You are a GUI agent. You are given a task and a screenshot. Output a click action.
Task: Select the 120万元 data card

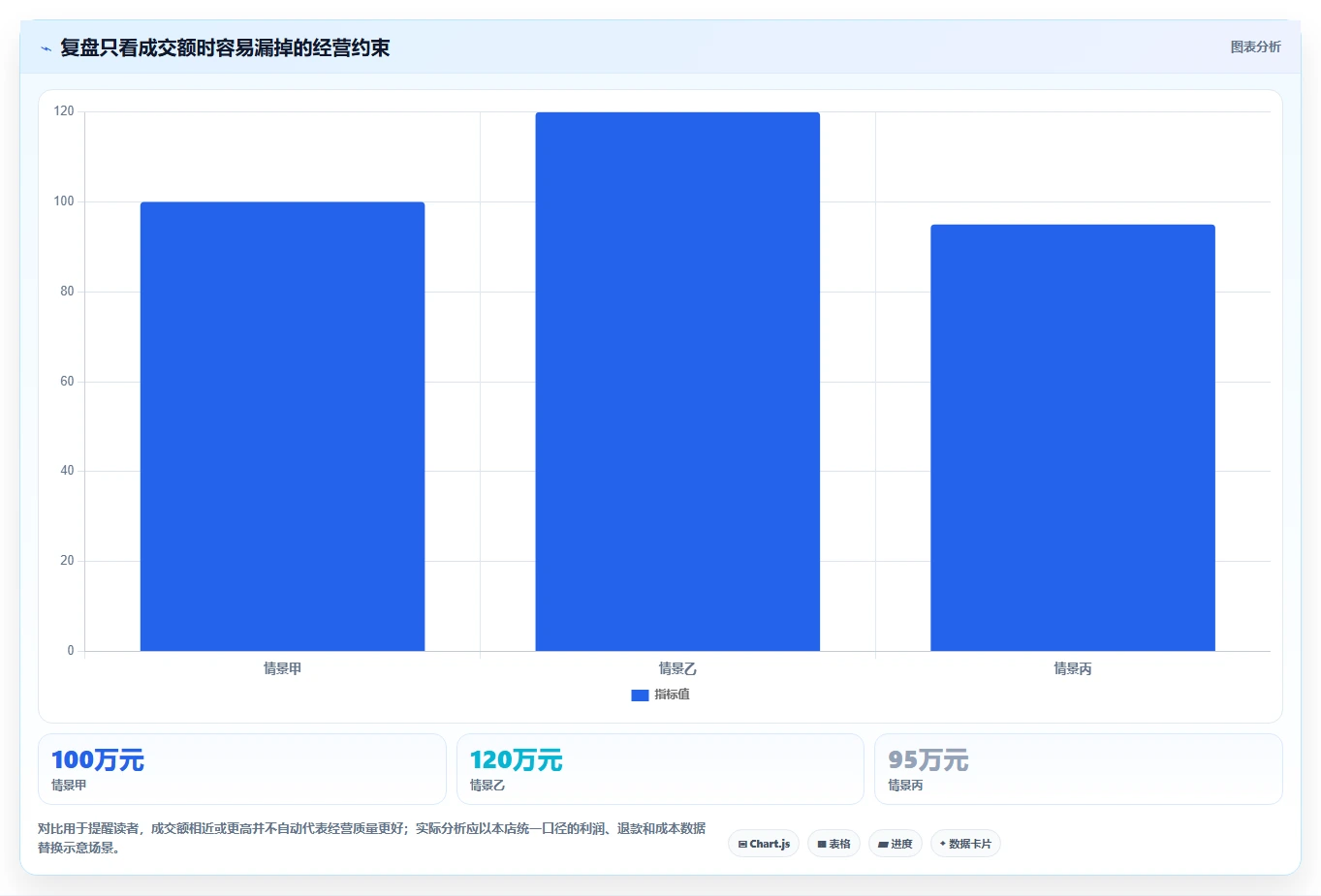pyautogui.click(x=660, y=769)
